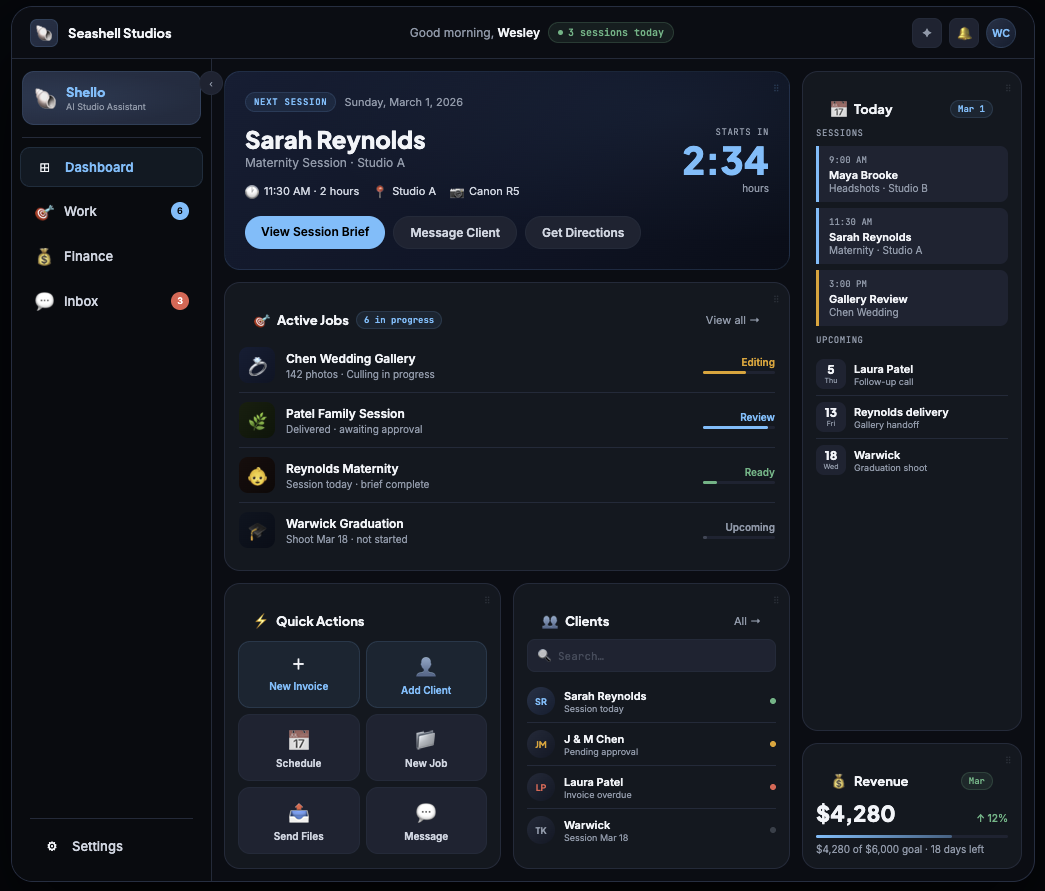
Task: Launch the Send Files quick action
Action: coord(299,821)
